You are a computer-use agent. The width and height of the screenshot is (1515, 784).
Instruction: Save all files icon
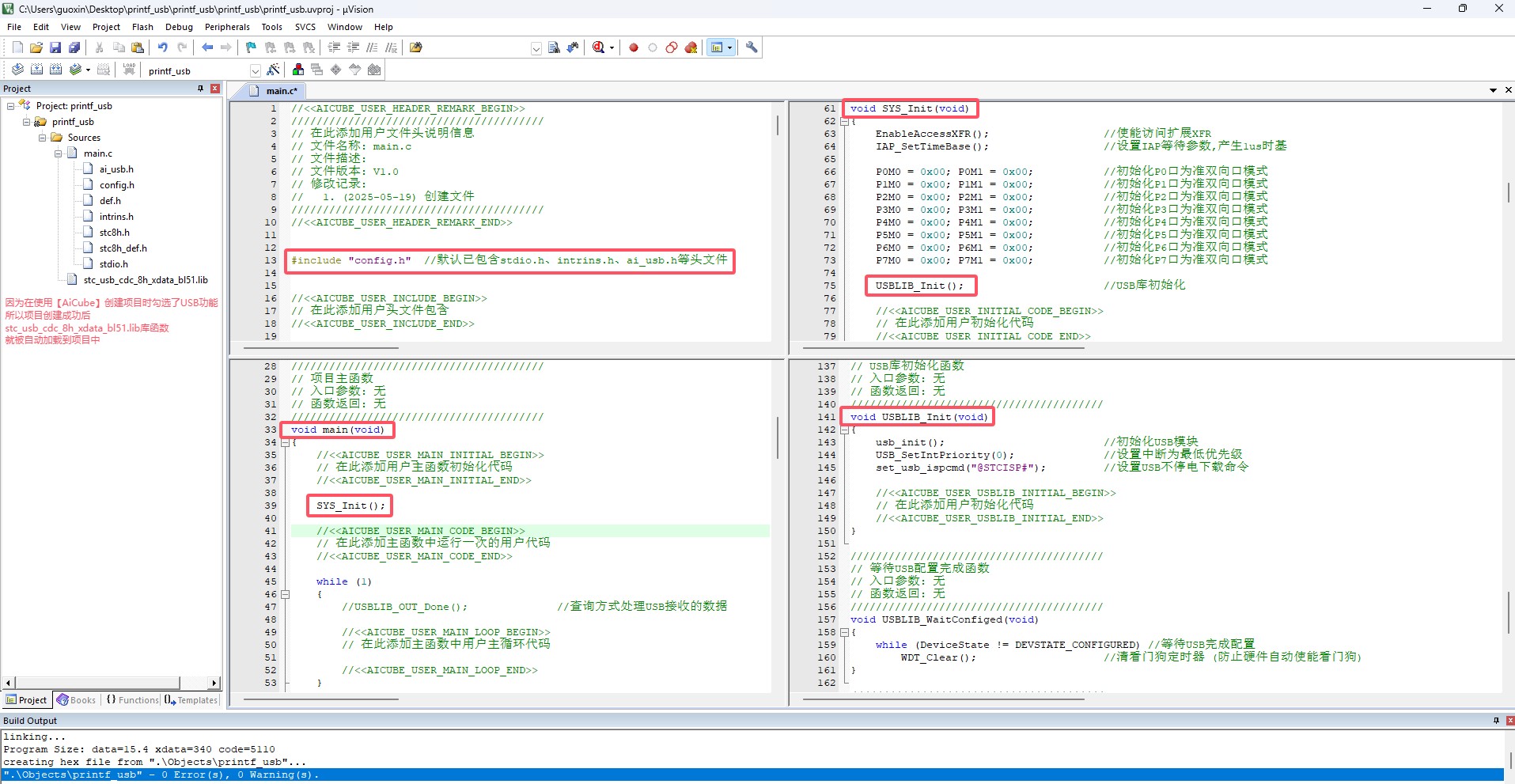74,47
